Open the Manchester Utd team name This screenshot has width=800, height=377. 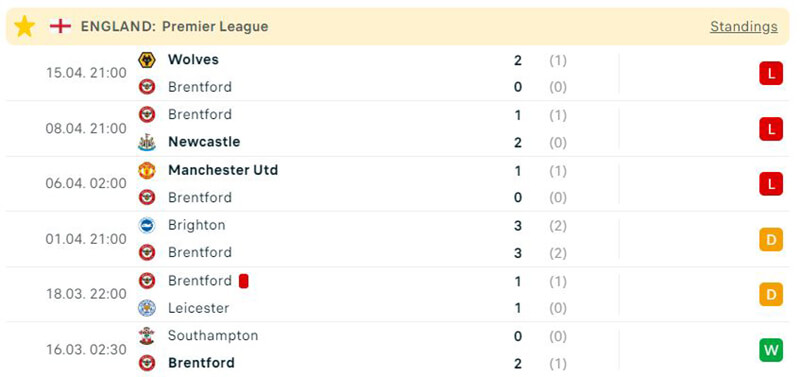click(223, 170)
